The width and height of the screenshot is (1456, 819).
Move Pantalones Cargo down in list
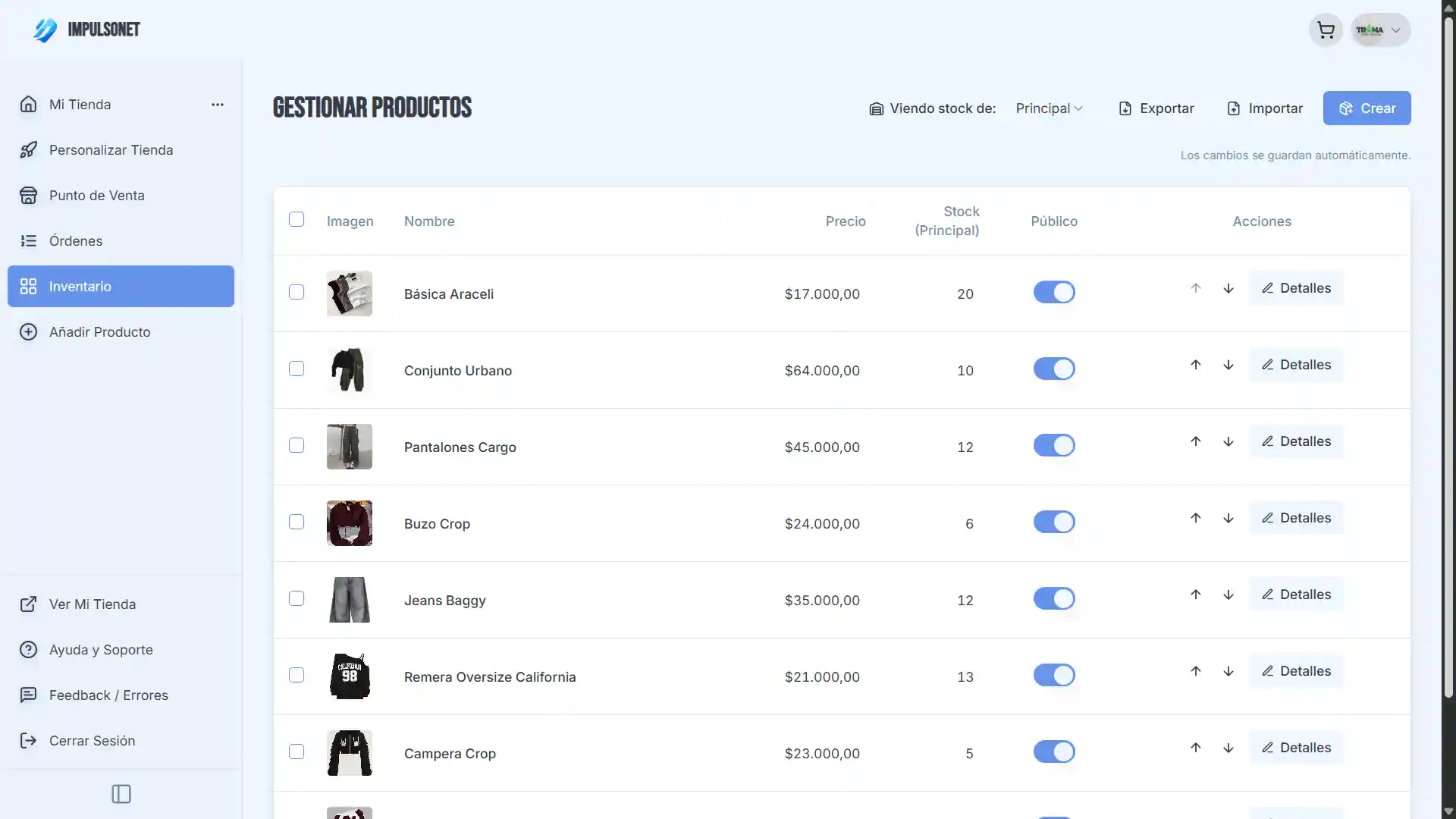1228,441
